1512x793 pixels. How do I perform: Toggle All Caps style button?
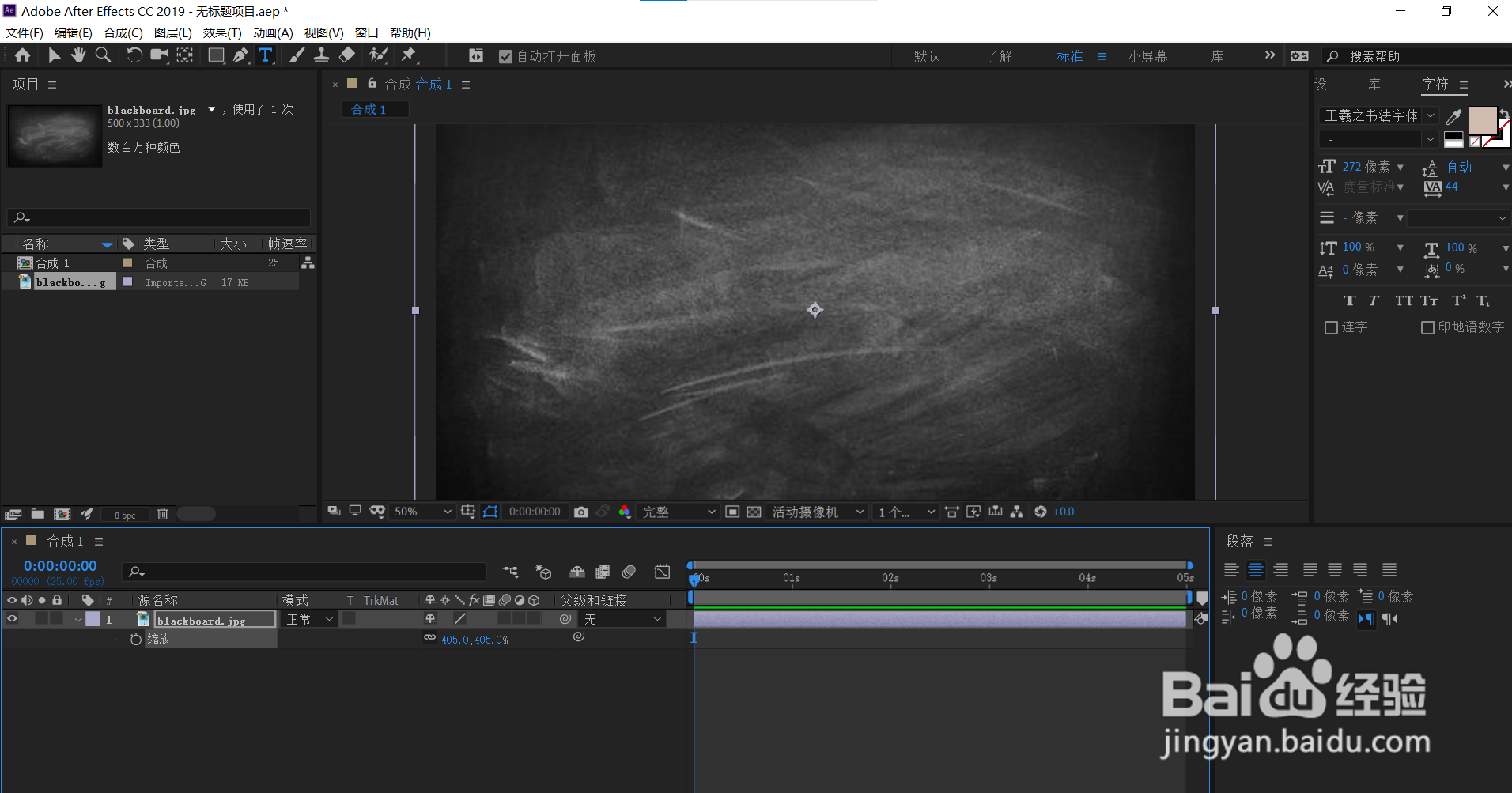click(x=1404, y=300)
